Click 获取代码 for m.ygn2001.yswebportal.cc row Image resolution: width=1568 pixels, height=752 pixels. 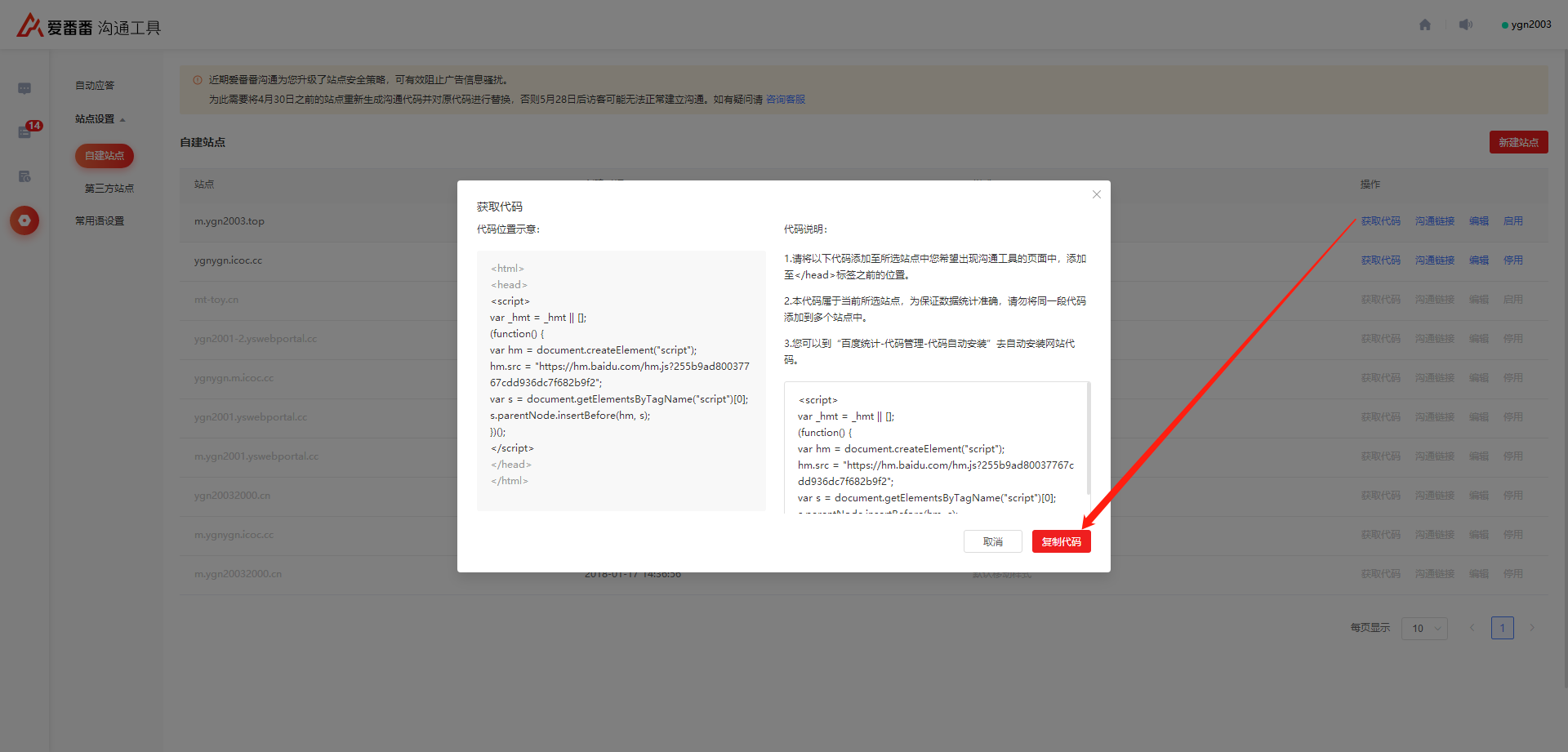[1380, 456]
